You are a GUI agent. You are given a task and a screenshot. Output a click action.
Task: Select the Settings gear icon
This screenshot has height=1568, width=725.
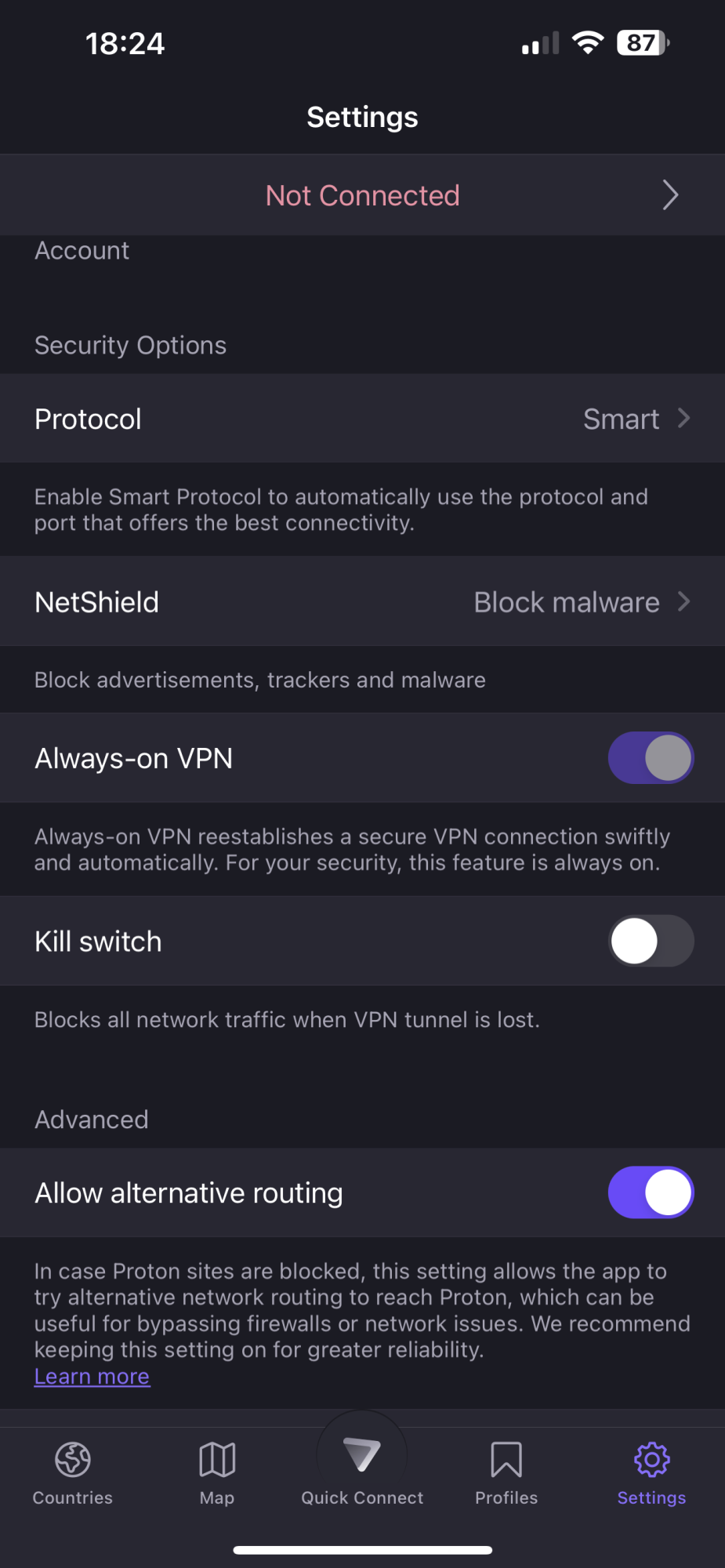(651, 1459)
